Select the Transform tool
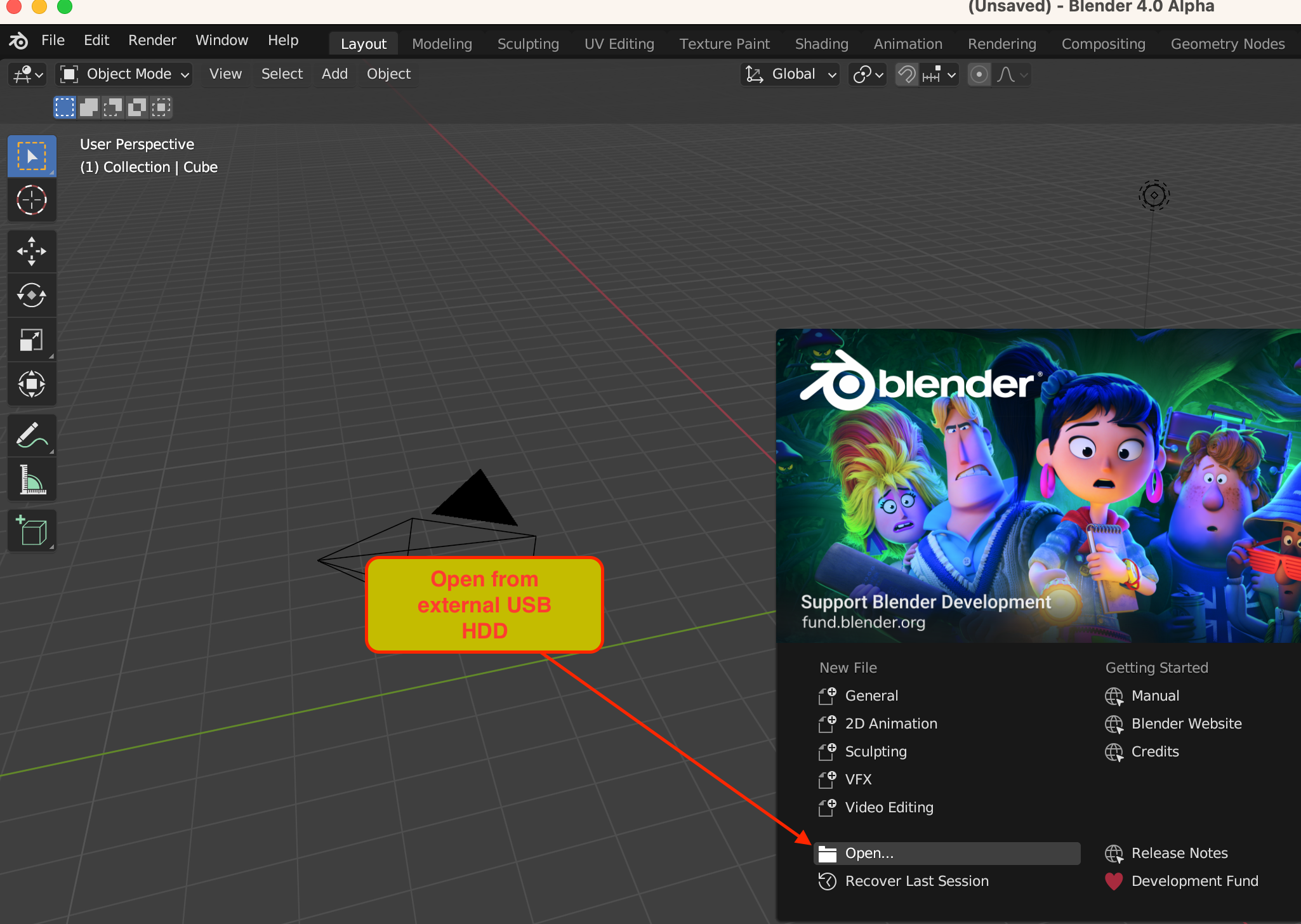1301x924 pixels. 31,384
